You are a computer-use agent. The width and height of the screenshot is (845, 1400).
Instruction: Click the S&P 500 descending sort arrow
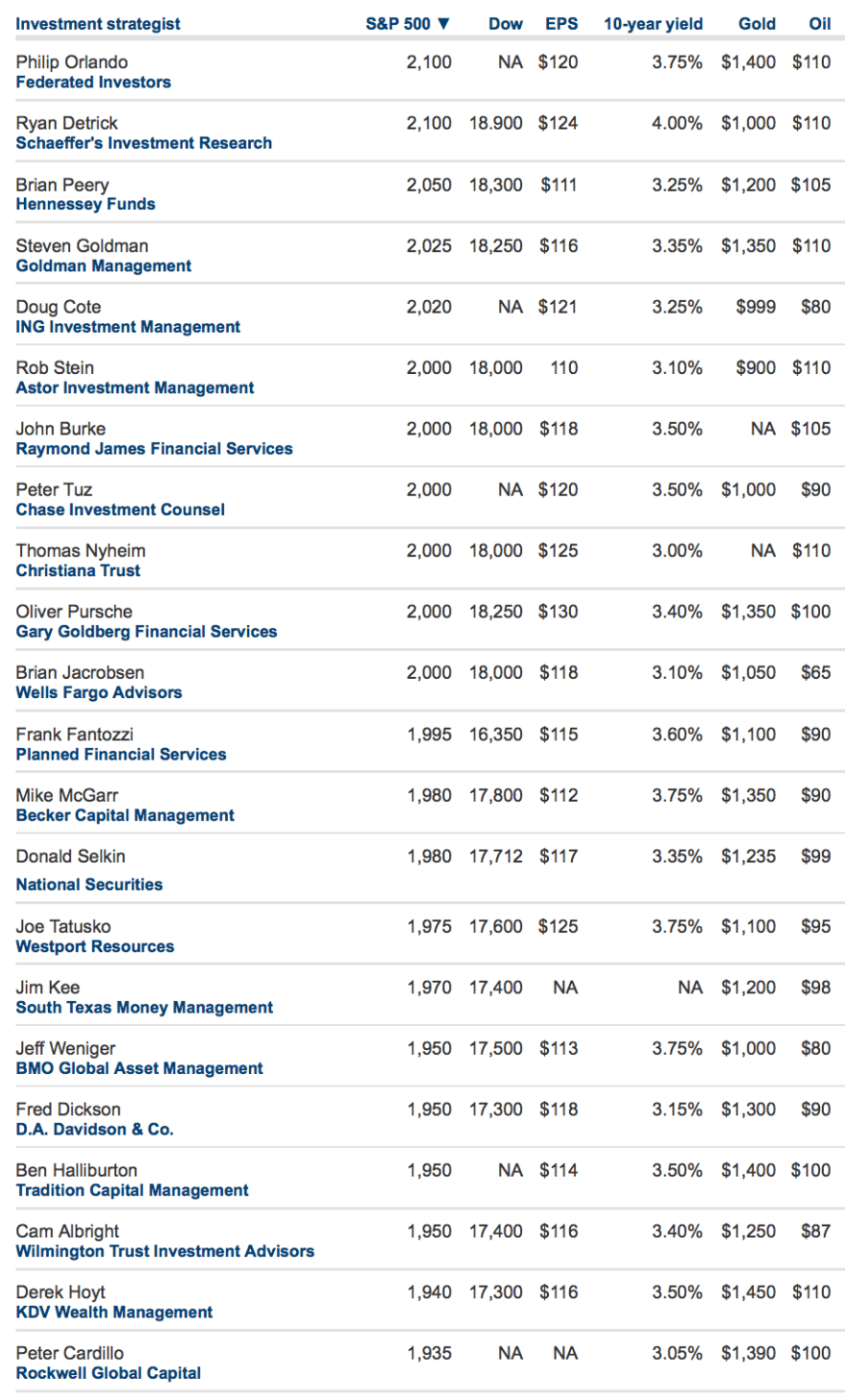[443, 24]
